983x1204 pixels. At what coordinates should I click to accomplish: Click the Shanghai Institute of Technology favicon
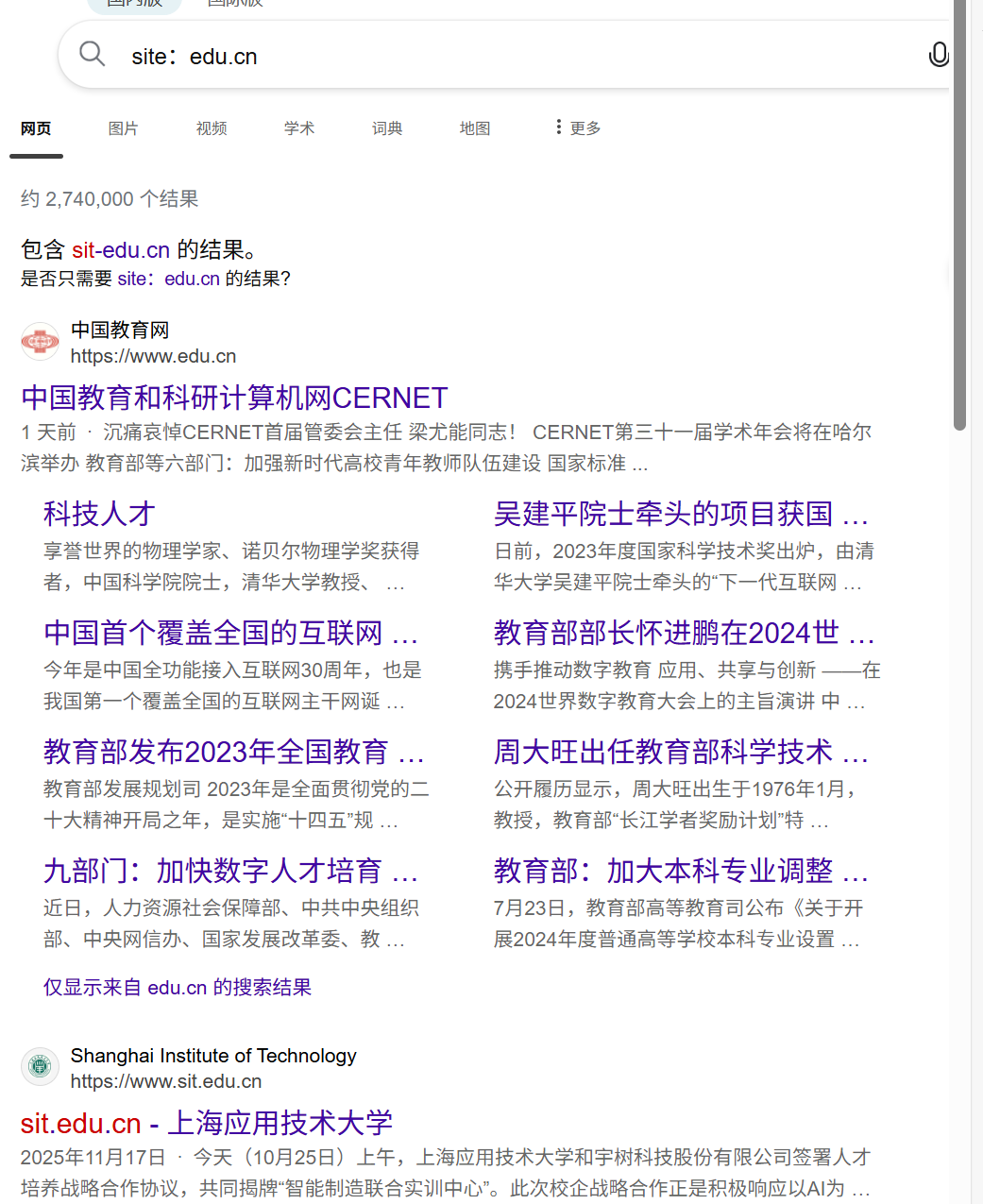point(41,1067)
